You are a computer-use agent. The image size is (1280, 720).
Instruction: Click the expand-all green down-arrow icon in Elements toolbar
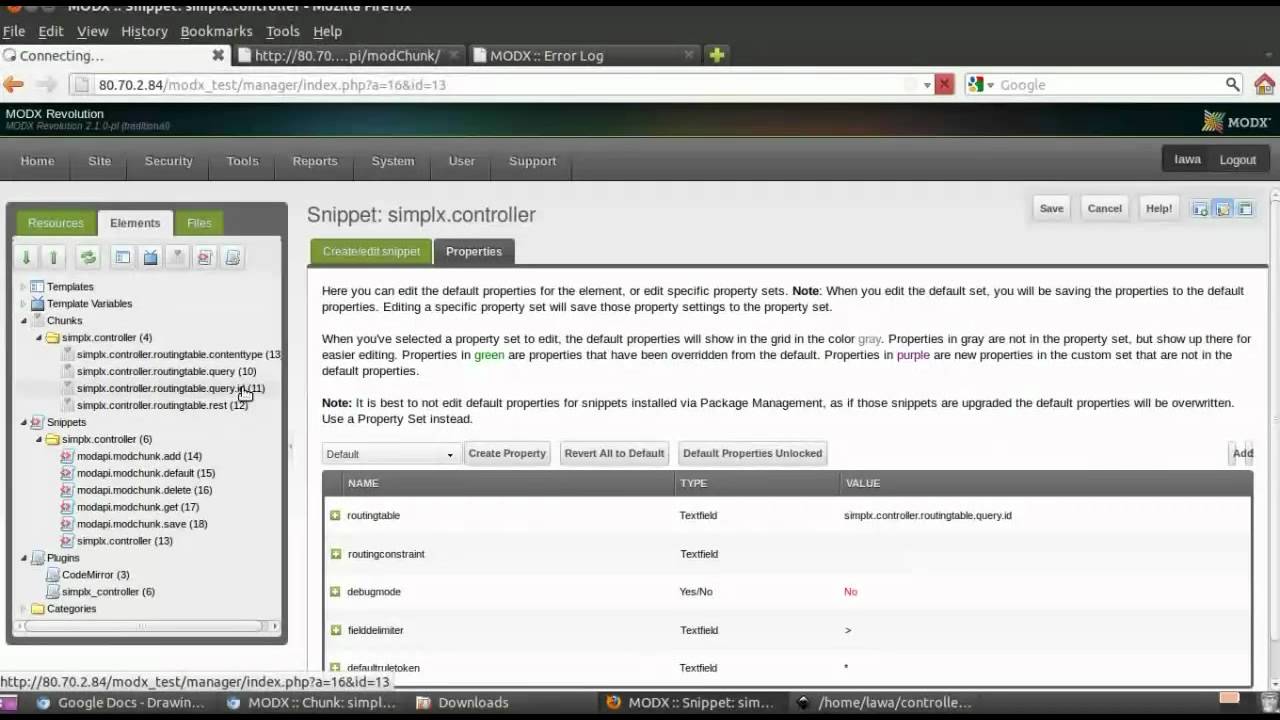pos(27,257)
